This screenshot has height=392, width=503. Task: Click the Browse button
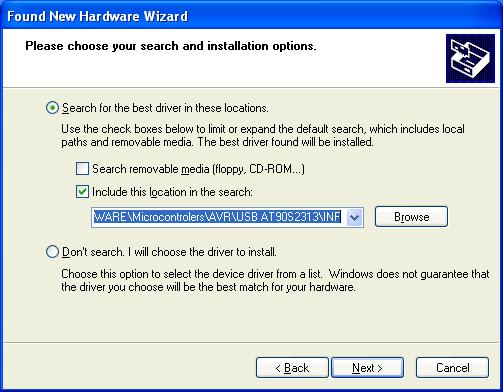point(411,217)
